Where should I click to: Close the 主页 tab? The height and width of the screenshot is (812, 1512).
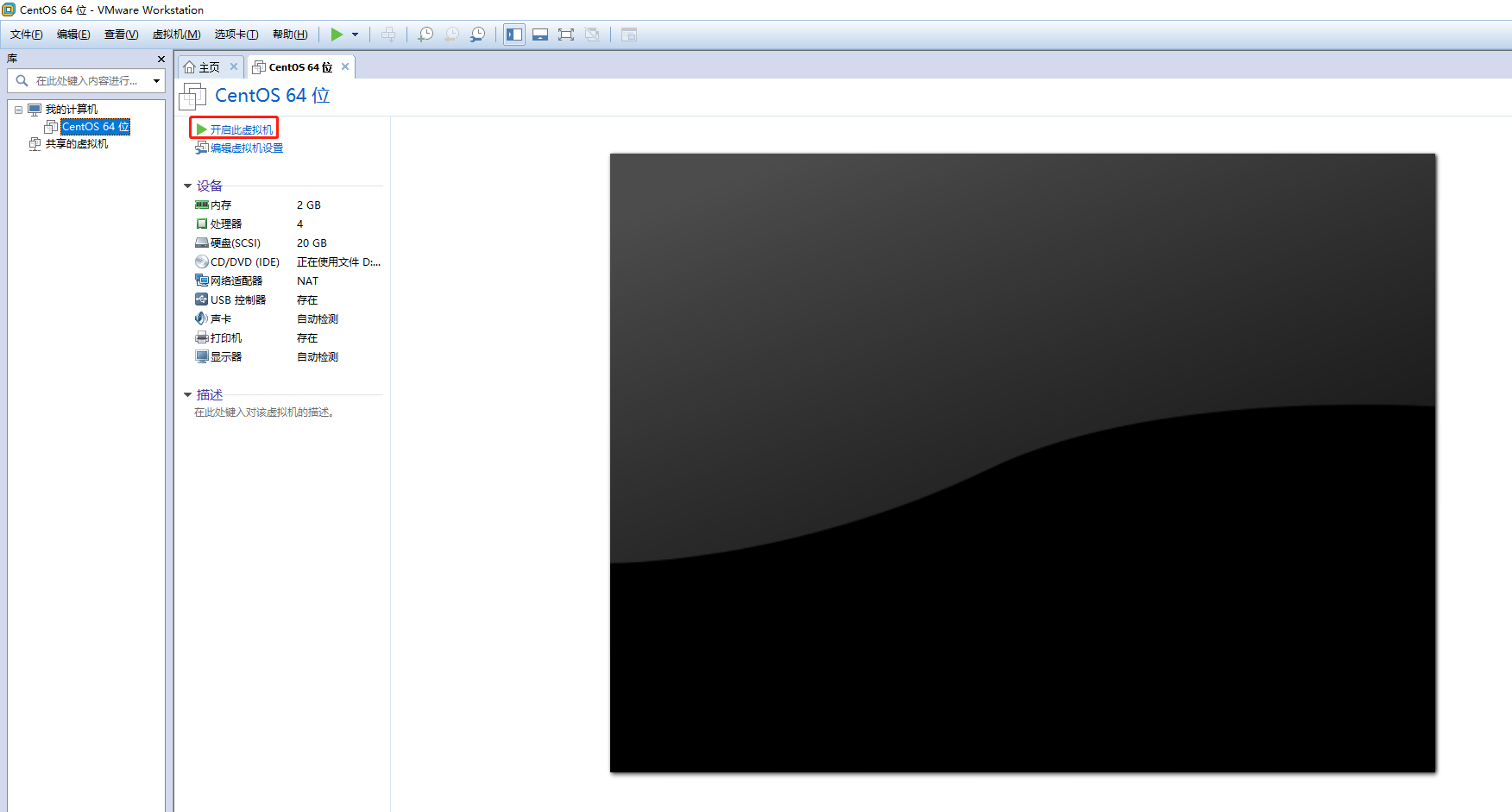coord(233,66)
